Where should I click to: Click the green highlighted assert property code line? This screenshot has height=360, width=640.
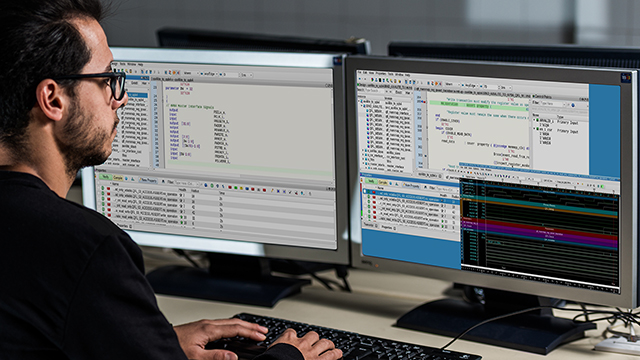point(478,106)
